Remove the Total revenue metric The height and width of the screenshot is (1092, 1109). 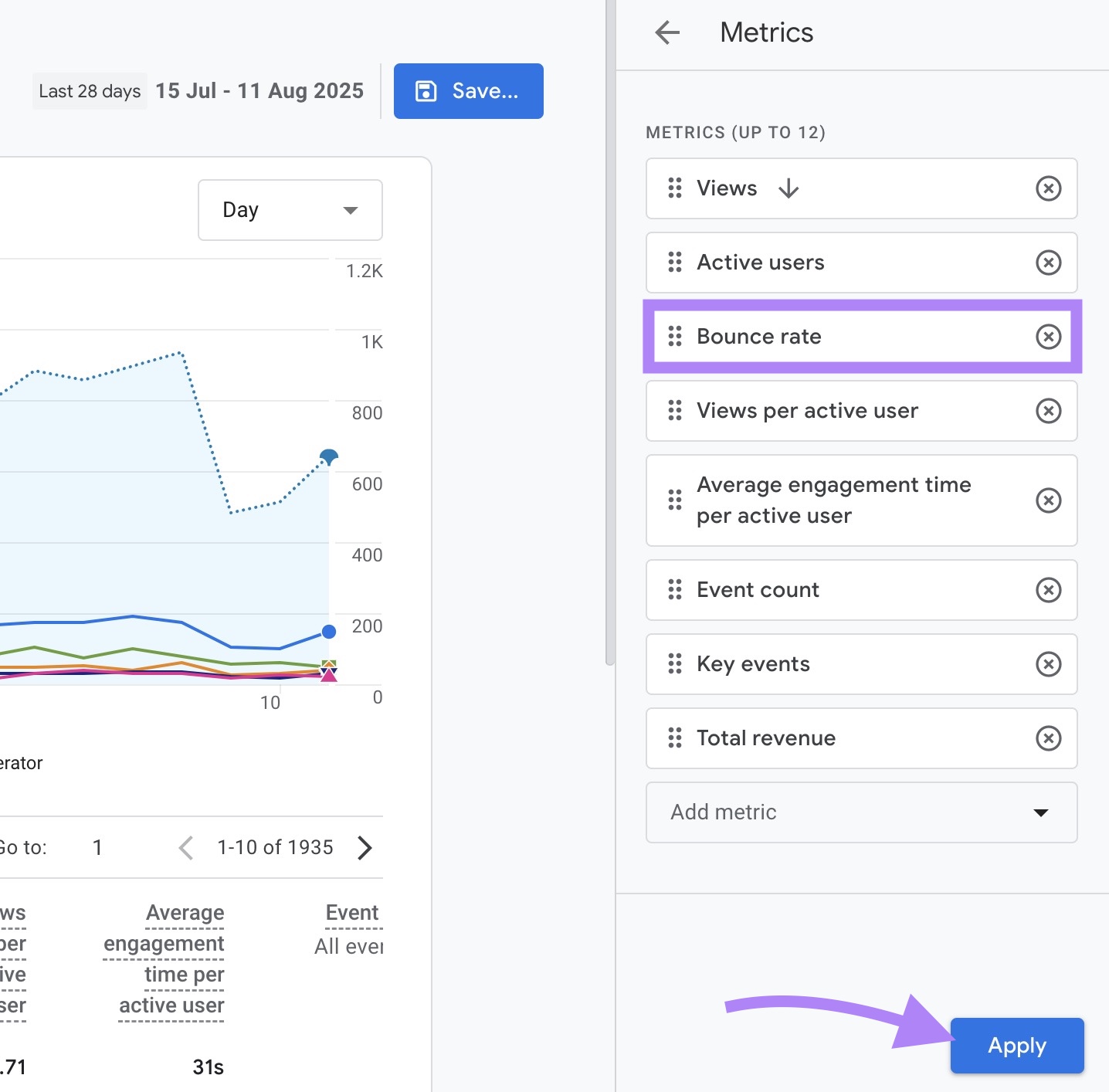click(x=1048, y=738)
